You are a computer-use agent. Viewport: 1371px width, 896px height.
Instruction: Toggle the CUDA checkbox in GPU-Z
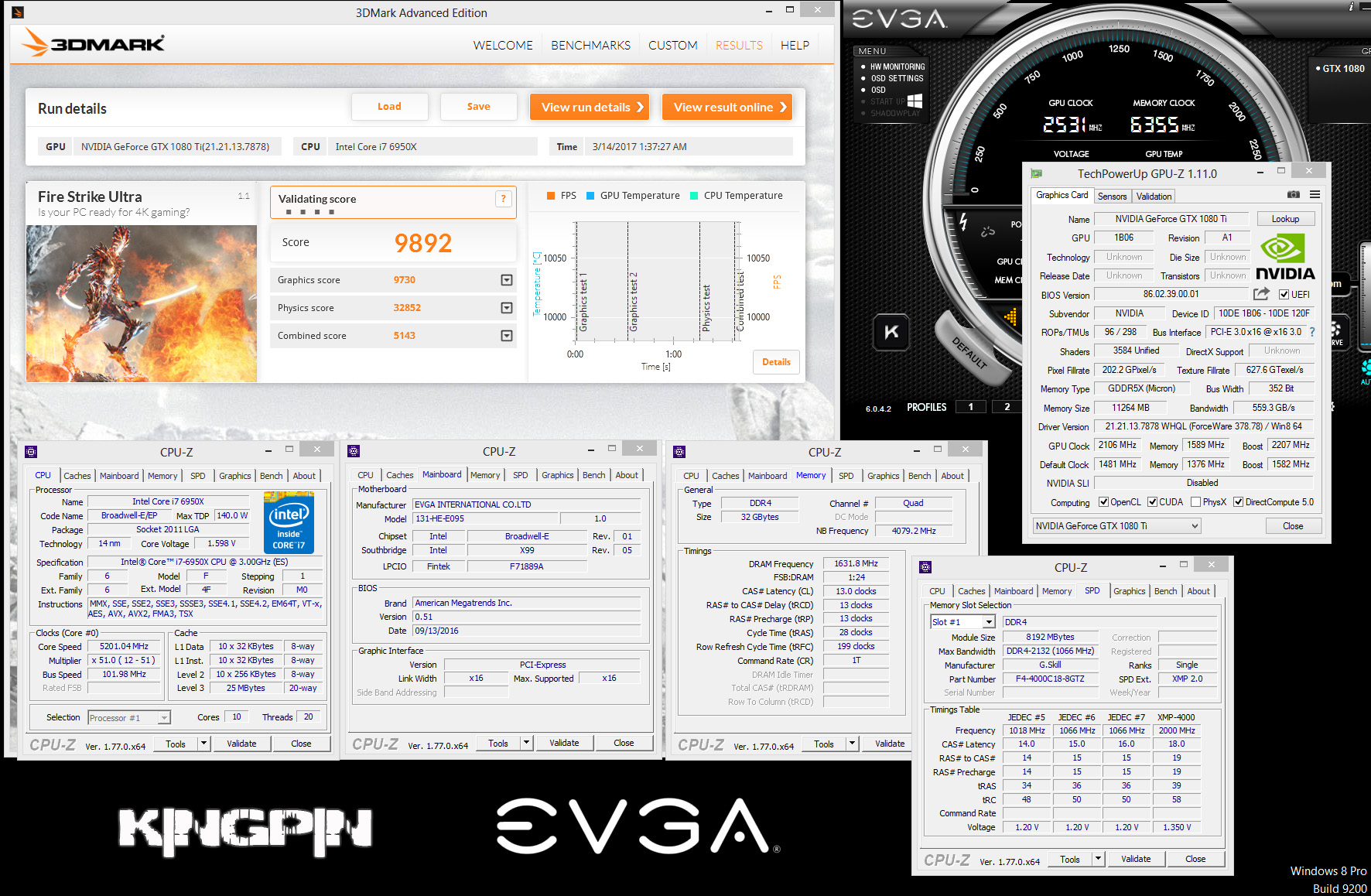(1153, 501)
